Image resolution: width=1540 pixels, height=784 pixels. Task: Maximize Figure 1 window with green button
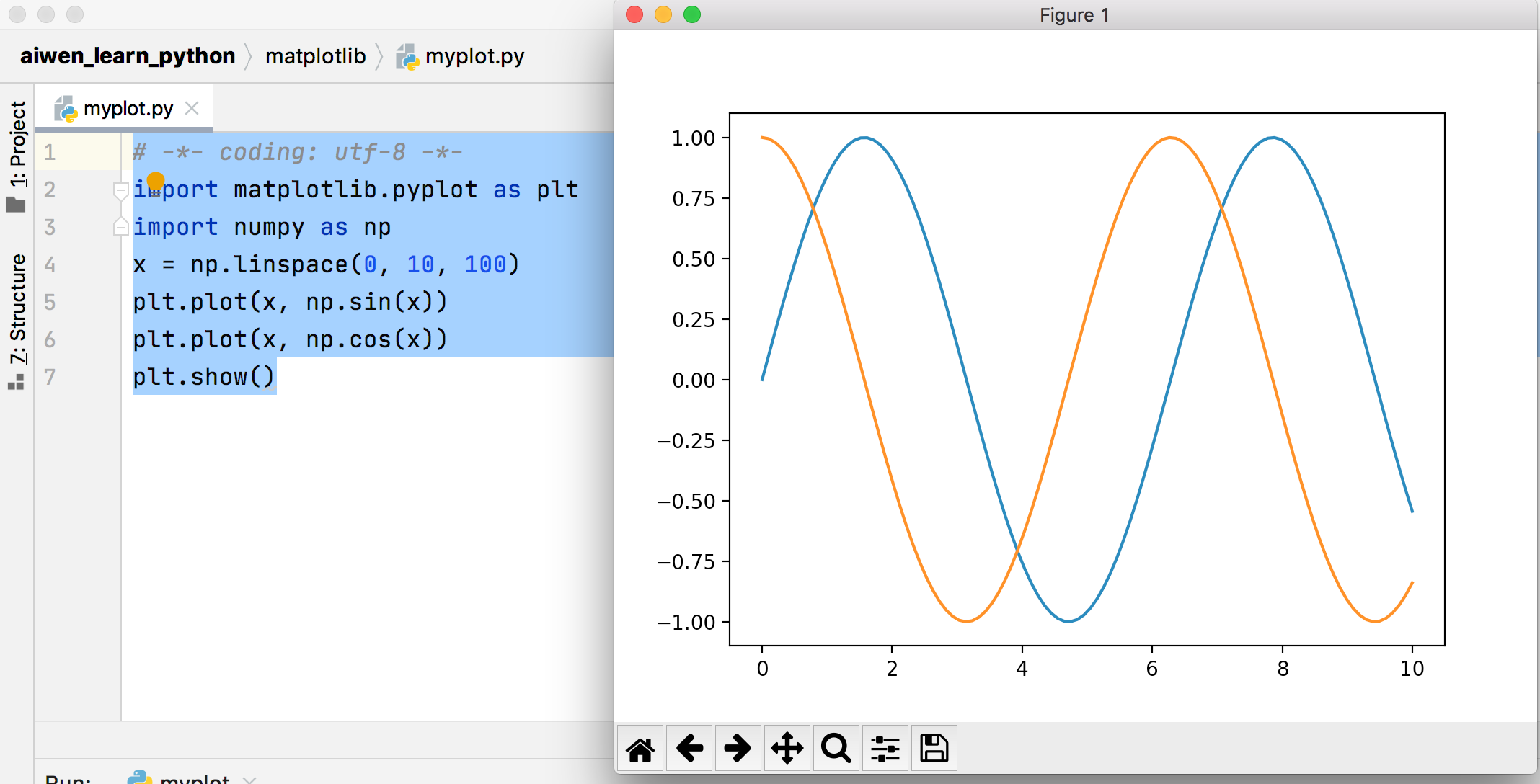pos(692,14)
